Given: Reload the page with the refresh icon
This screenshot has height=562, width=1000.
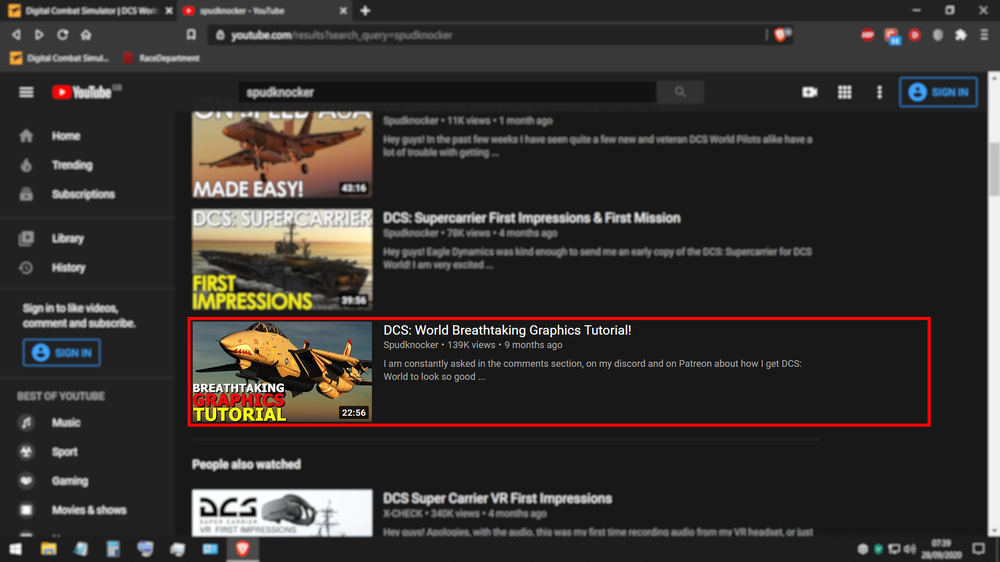Looking at the screenshot, I should tap(62, 35).
